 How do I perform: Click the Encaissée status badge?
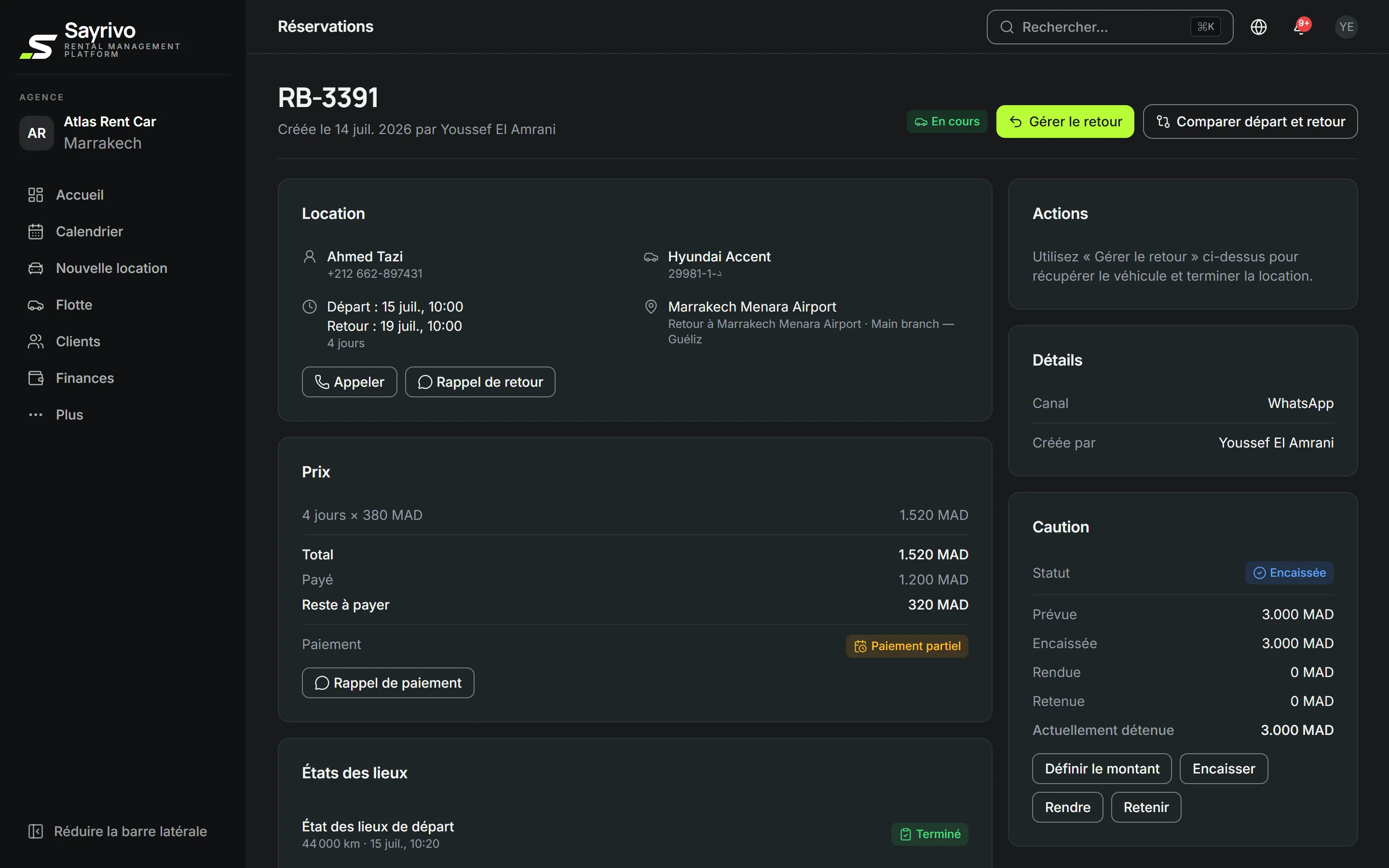[x=1289, y=573]
